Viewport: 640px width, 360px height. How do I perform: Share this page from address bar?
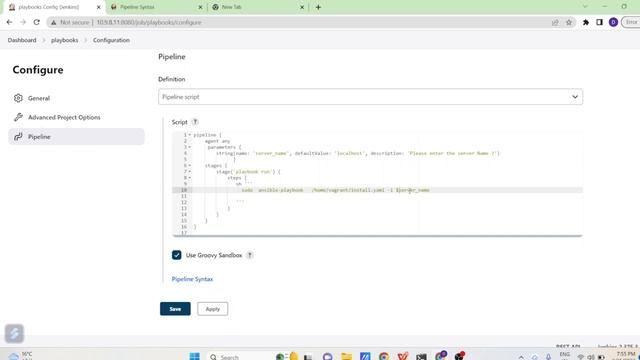555,22
